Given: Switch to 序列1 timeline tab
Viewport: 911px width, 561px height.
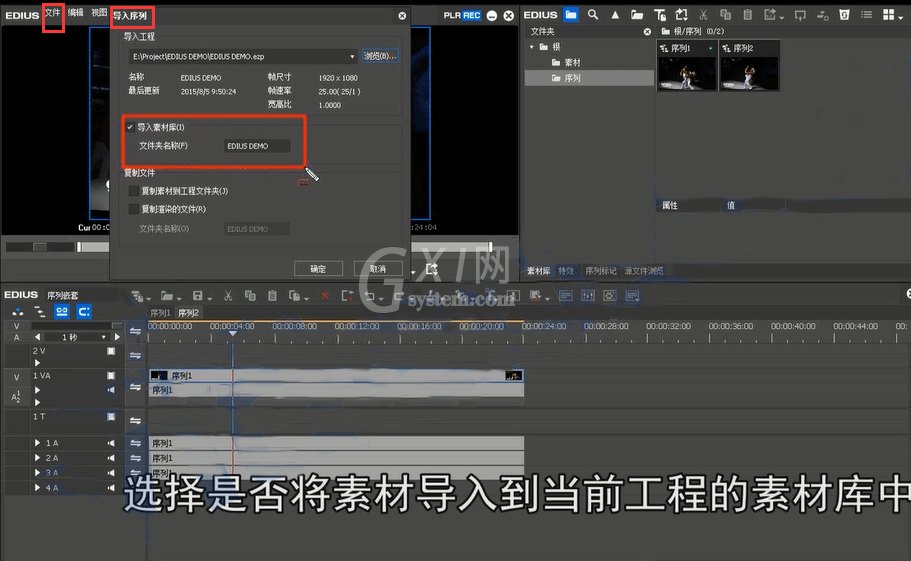Looking at the screenshot, I should (x=160, y=312).
